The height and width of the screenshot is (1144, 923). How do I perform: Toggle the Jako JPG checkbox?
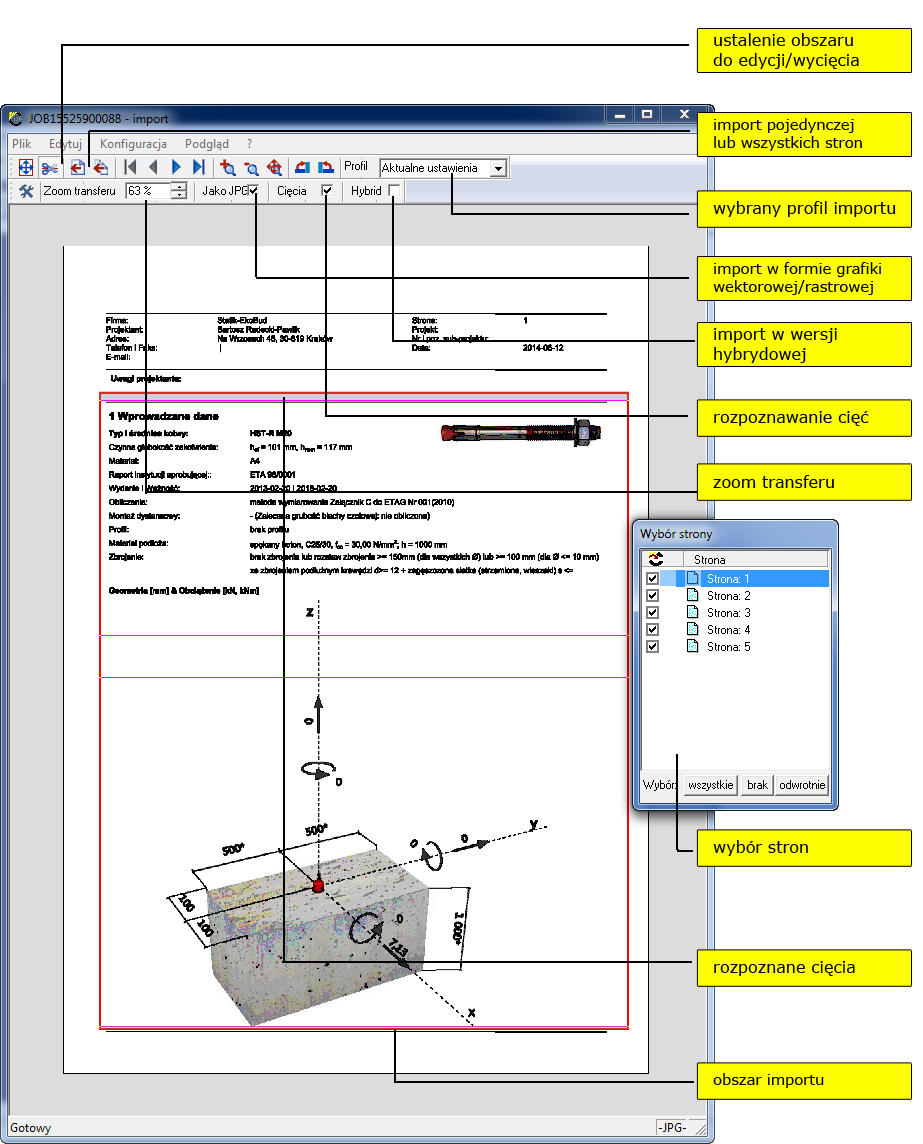tap(253, 191)
